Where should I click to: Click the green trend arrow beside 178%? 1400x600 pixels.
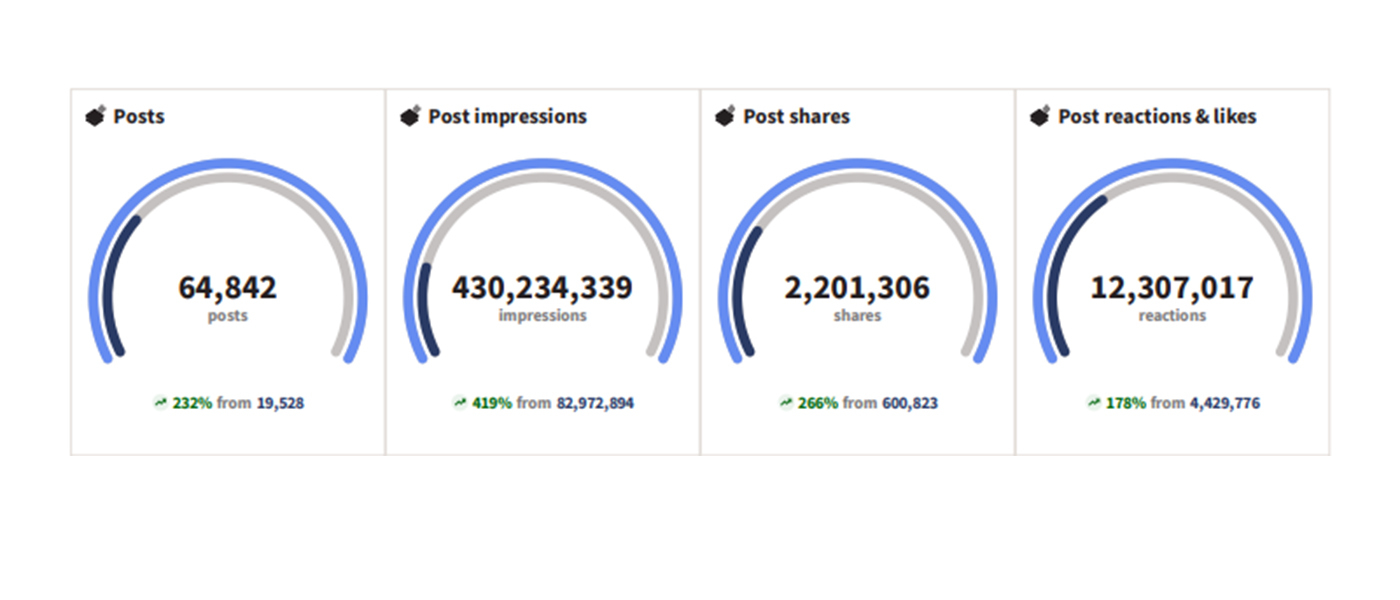[1094, 404]
